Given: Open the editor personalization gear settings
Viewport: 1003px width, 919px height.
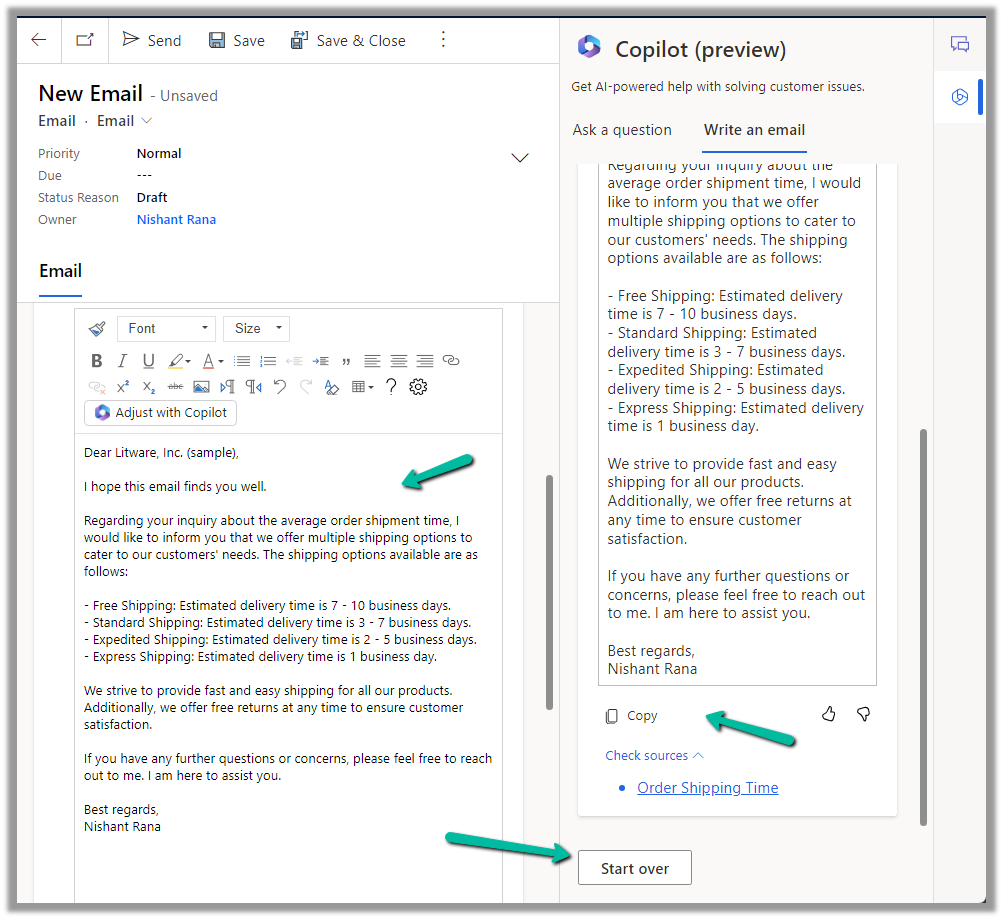Looking at the screenshot, I should click(x=418, y=387).
